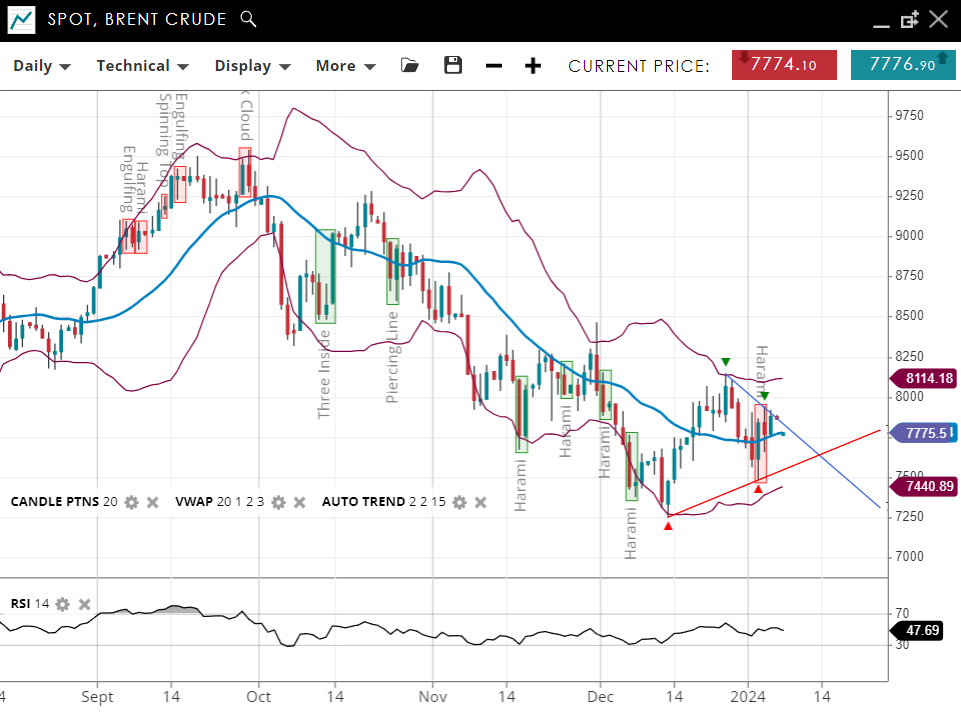Click the red sell price 7774.10

point(784,65)
